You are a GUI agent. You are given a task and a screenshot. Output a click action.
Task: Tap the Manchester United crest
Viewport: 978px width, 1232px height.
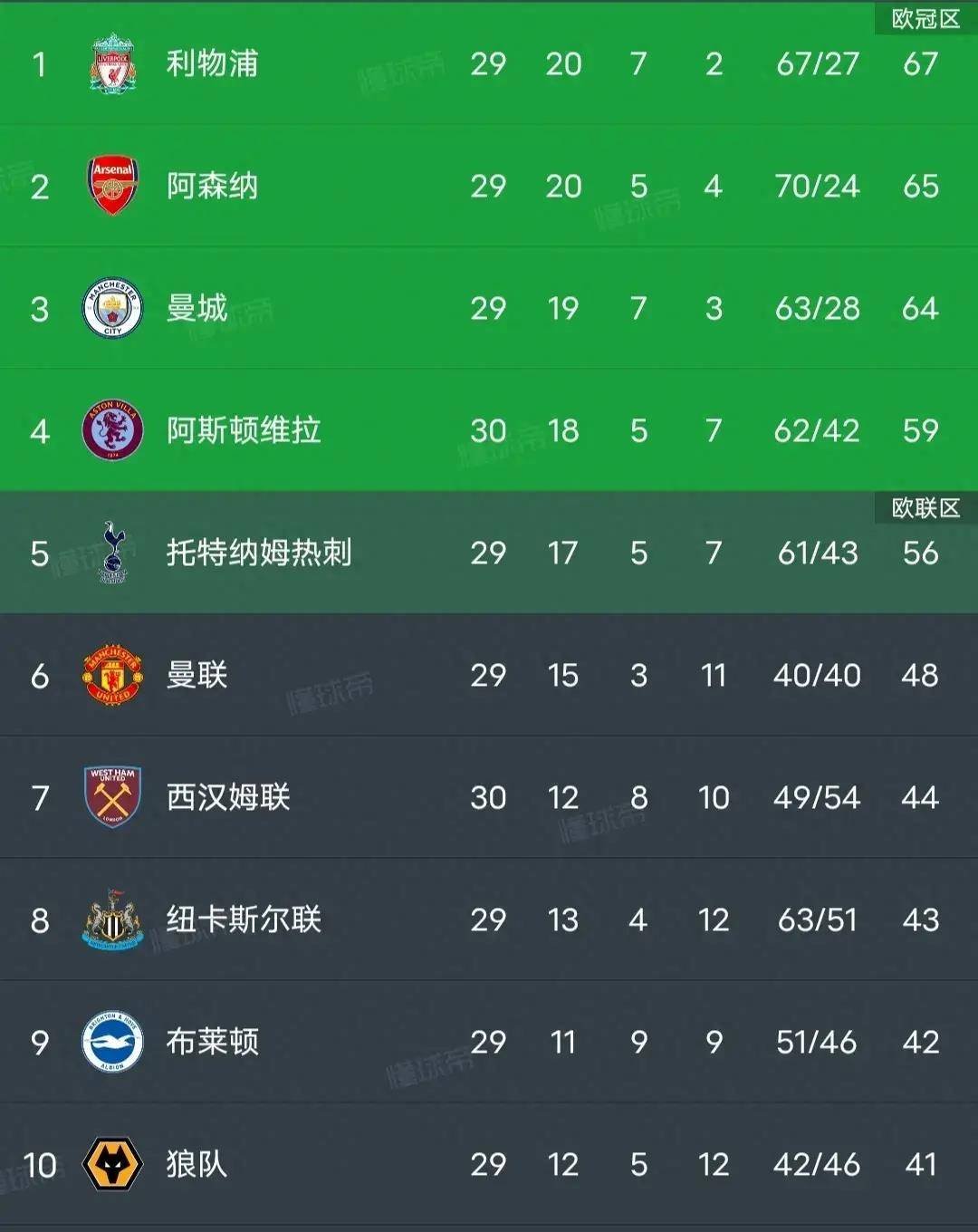pos(112,675)
